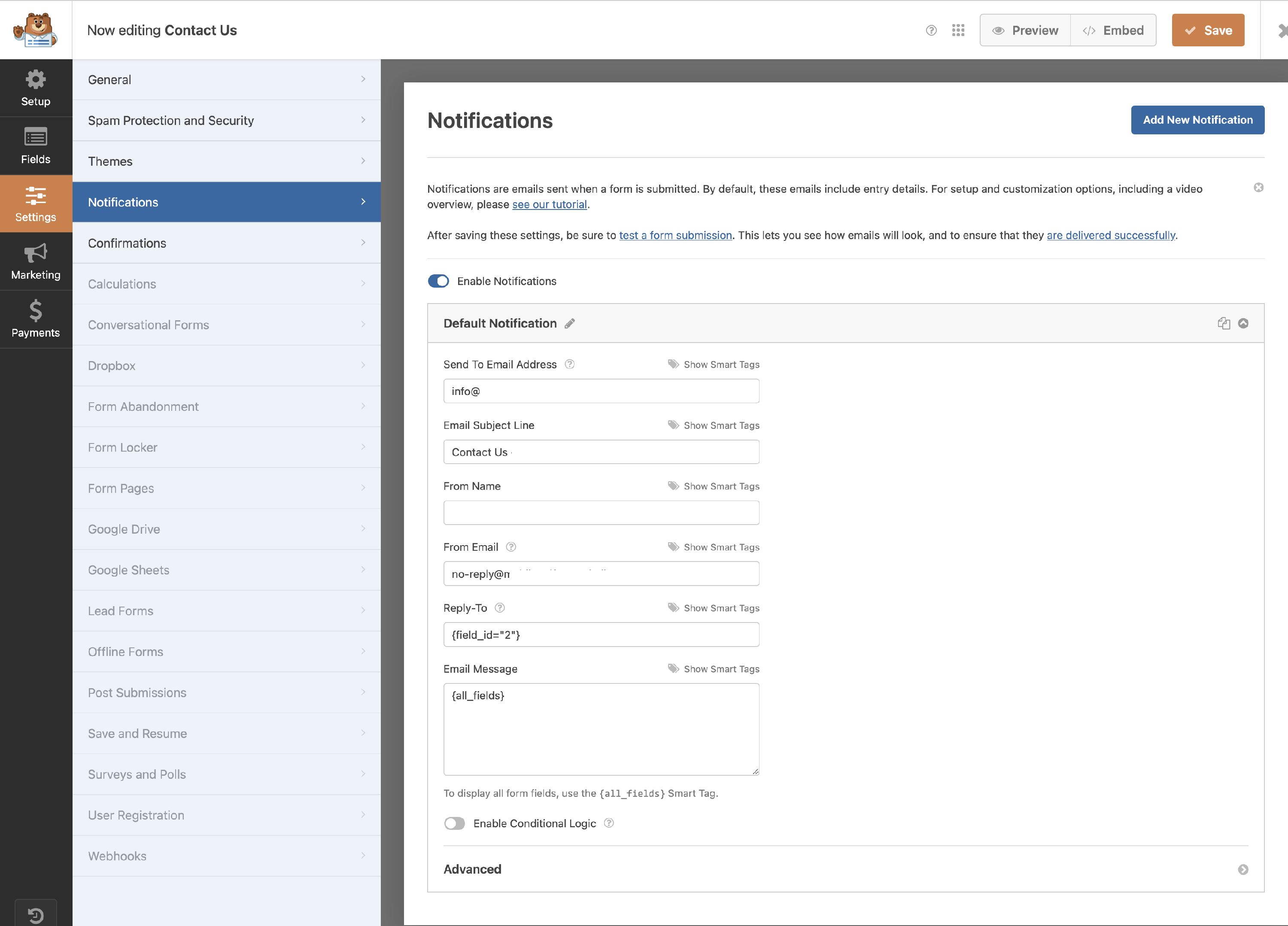
Task: Open the Payments dollar section
Action: pos(36,320)
